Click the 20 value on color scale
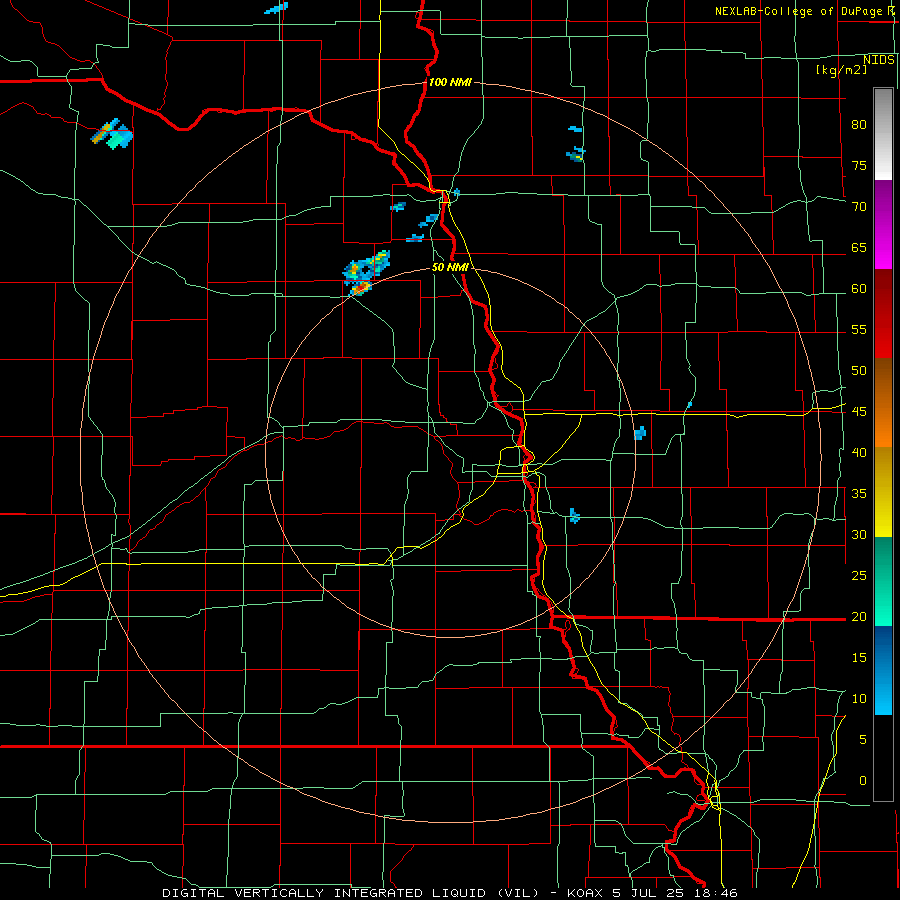The image size is (900, 900). (859, 616)
